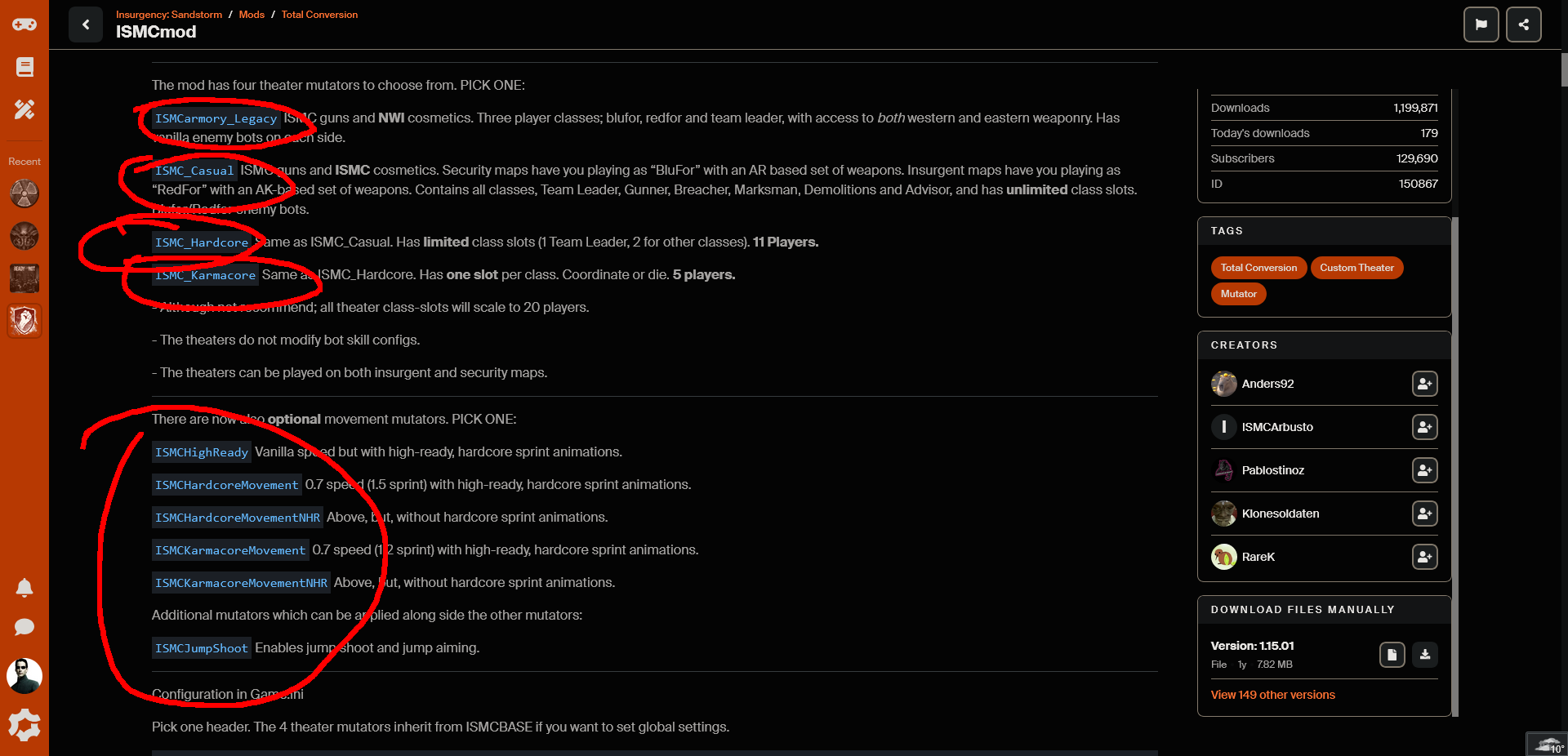Follow creator RareK
This screenshot has width=1568, height=756.
[x=1424, y=557]
